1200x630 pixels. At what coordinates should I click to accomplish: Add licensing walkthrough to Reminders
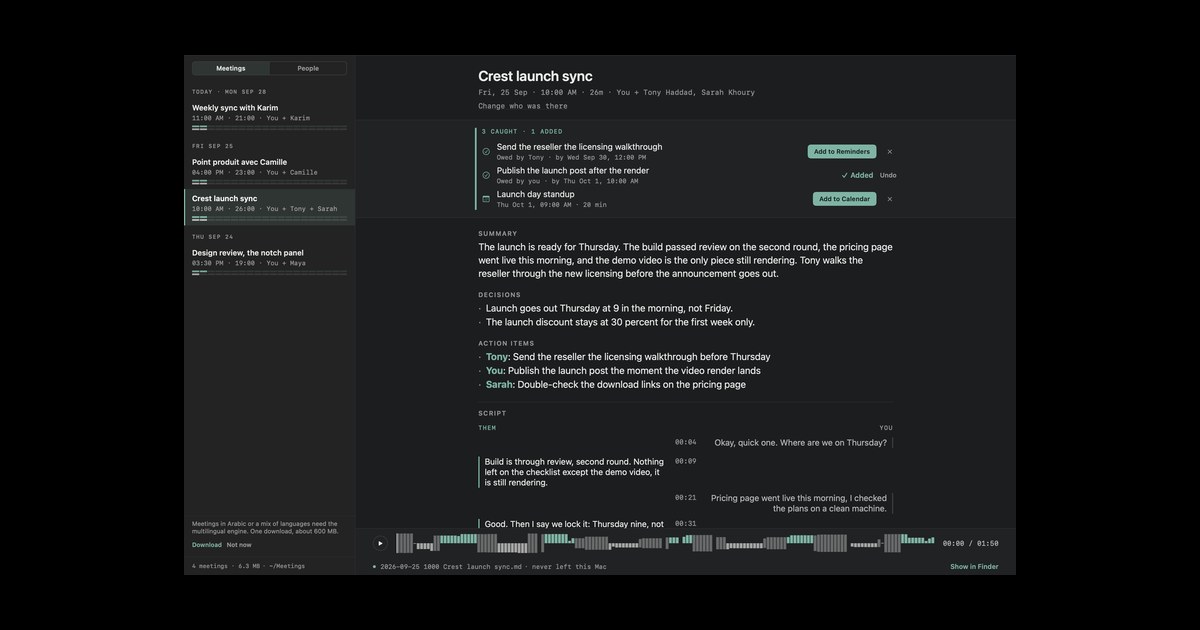click(x=842, y=152)
